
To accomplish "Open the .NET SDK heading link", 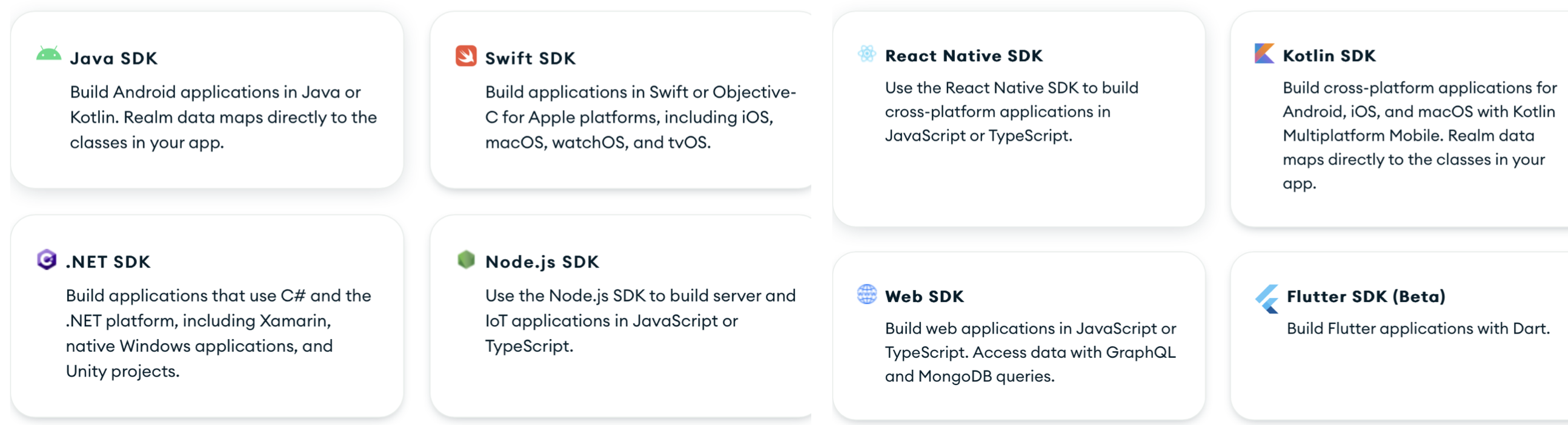I will 108,262.
